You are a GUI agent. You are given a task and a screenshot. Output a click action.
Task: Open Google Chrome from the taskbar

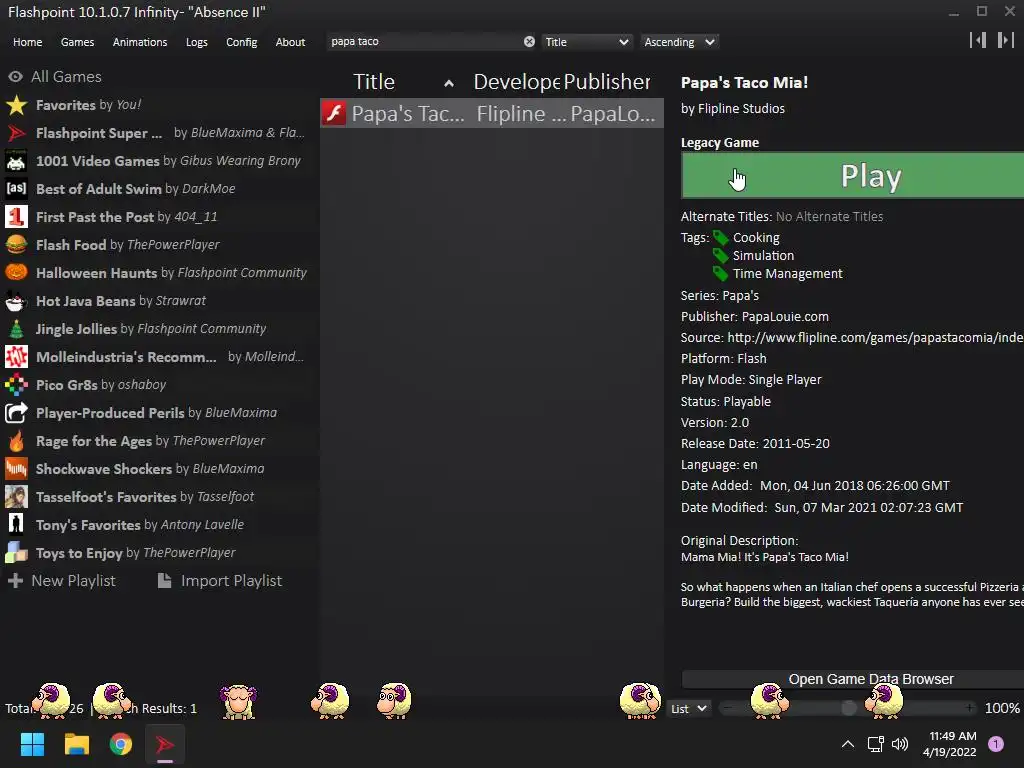121,744
